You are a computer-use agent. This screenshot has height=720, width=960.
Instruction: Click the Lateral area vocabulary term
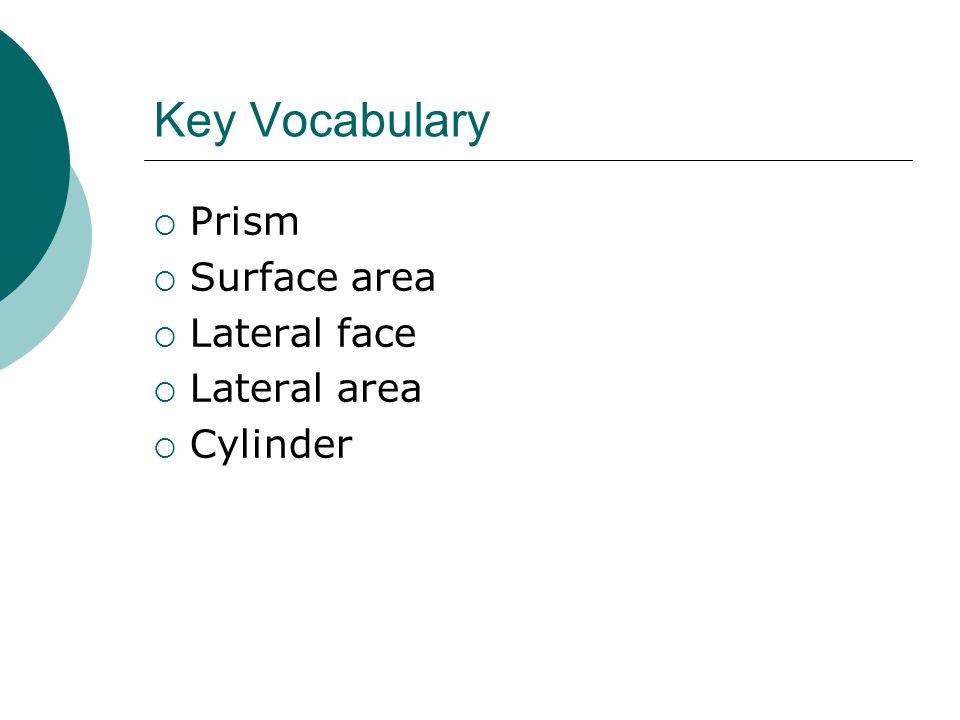(x=306, y=389)
